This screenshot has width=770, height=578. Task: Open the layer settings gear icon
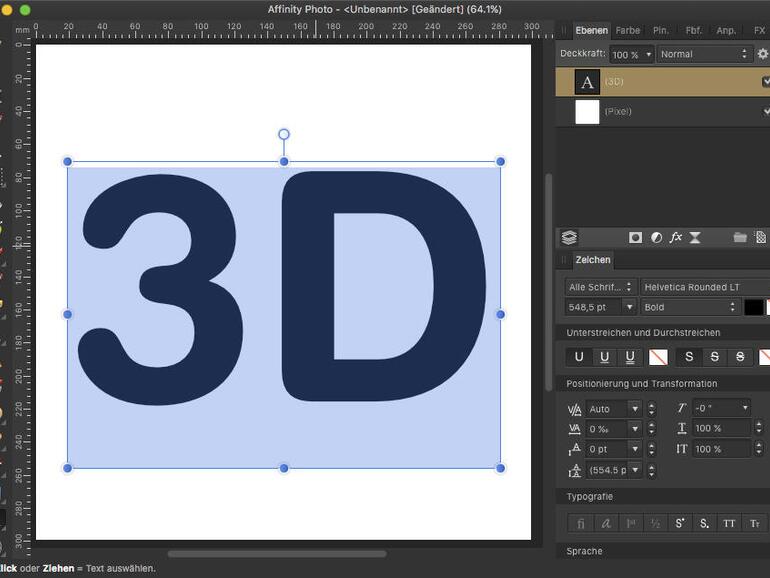[x=762, y=54]
